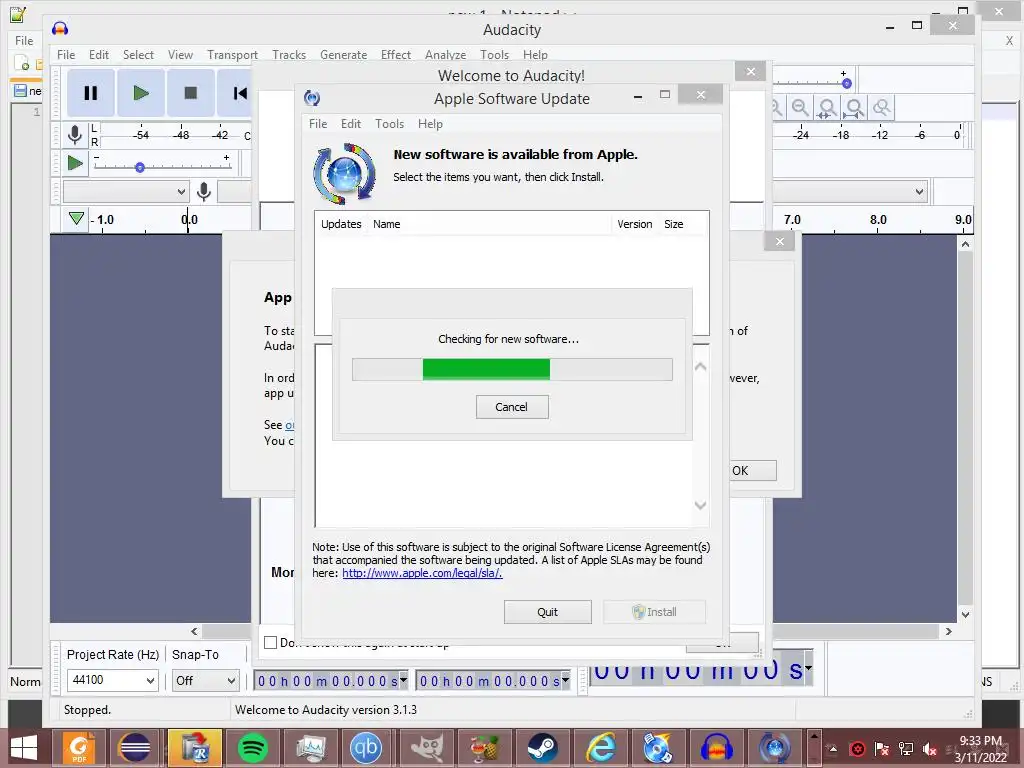Click the Install button
The width and height of the screenshot is (1024, 768).
pyautogui.click(x=654, y=612)
